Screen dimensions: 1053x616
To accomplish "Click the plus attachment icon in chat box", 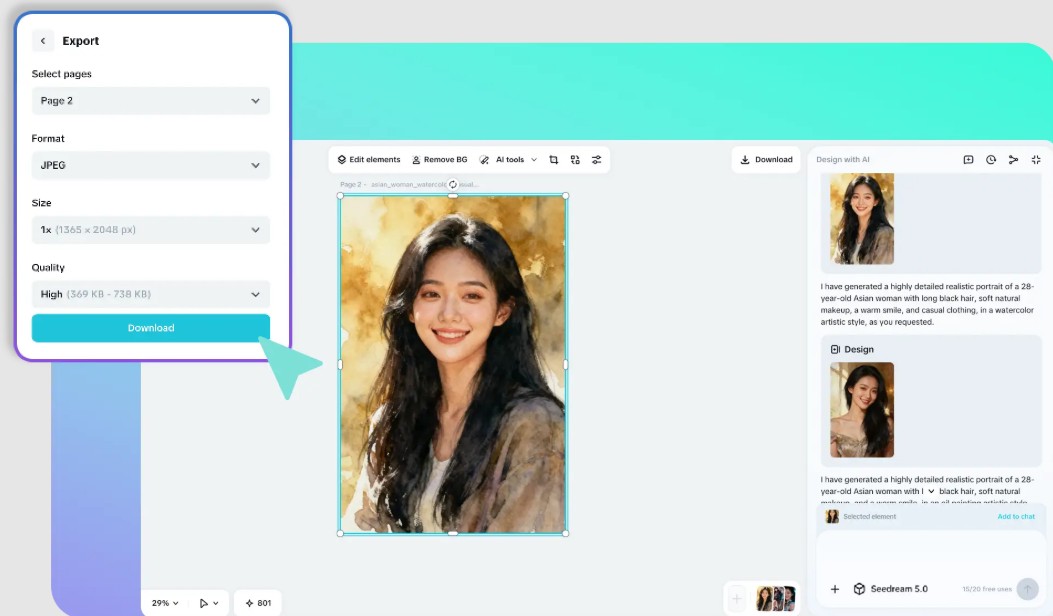I will pyautogui.click(x=835, y=589).
